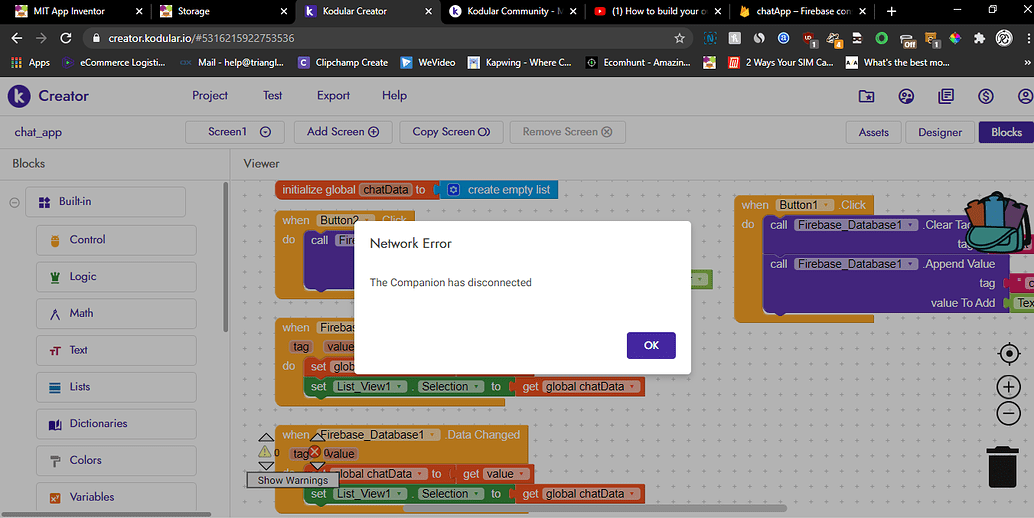Reload the page in Chrome
Viewport: 1034px width, 518px height.
[65, 38]
